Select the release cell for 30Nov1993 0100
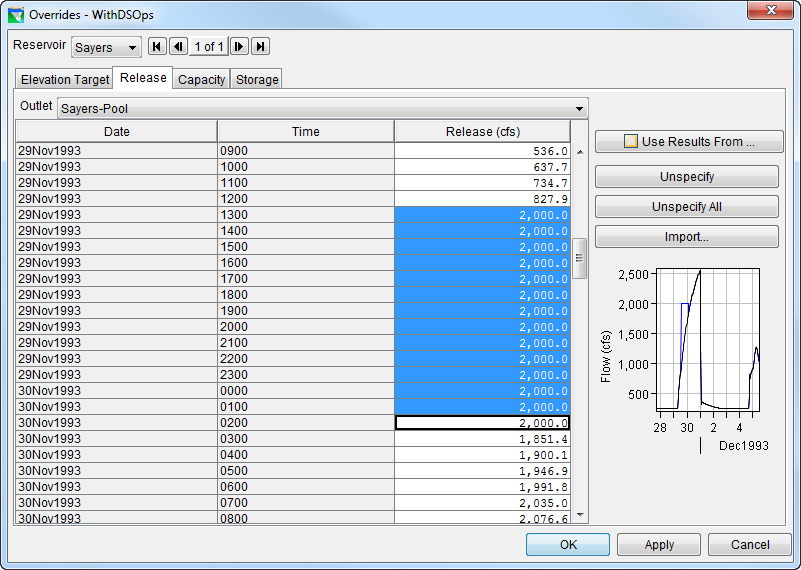Image resolution: width=801 pixels, height=570 pixels. click(482, 407)
